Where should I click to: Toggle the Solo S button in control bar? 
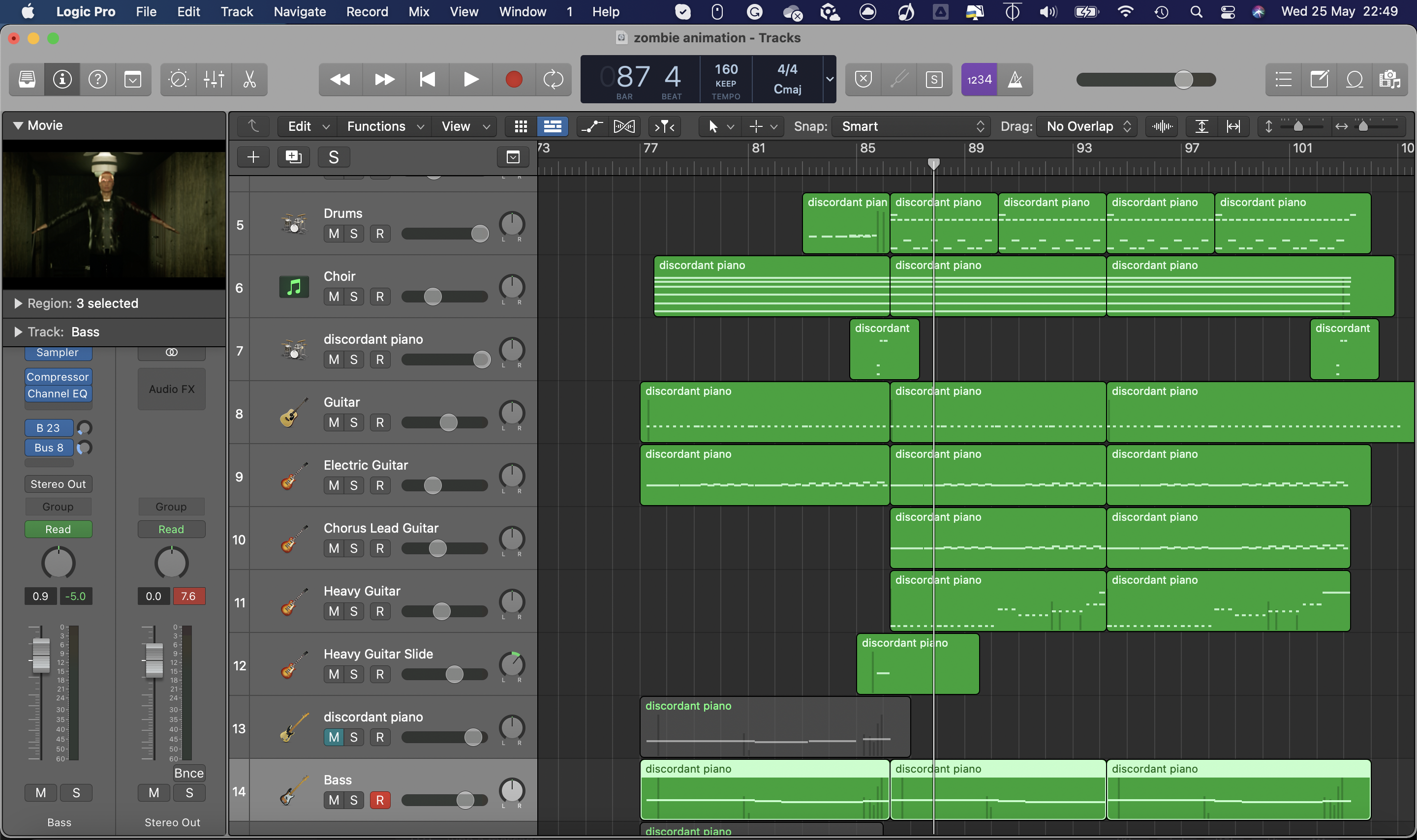(x=934, y=79)
